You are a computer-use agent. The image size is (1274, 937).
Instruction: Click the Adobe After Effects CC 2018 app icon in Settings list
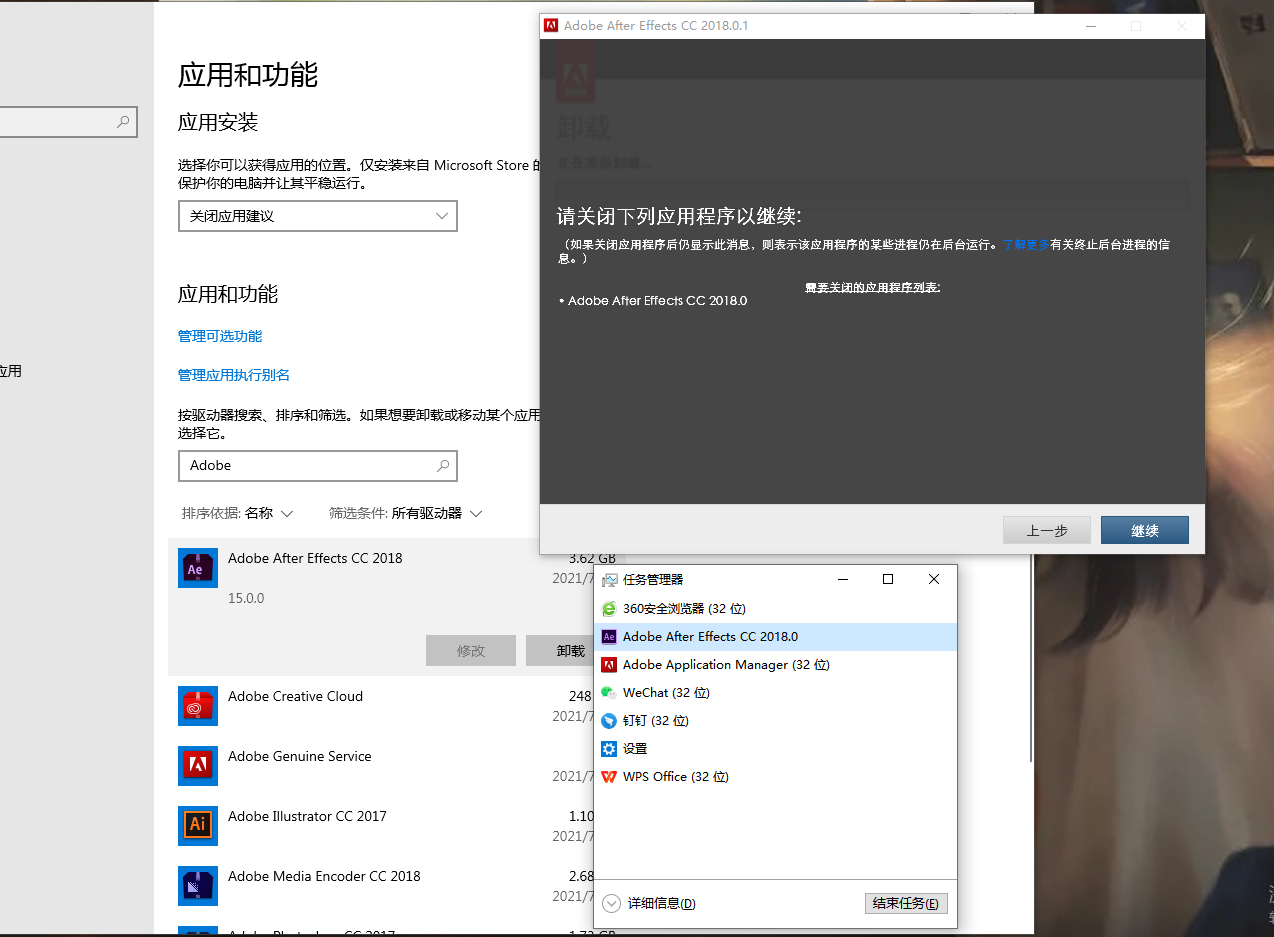(198, 568)
